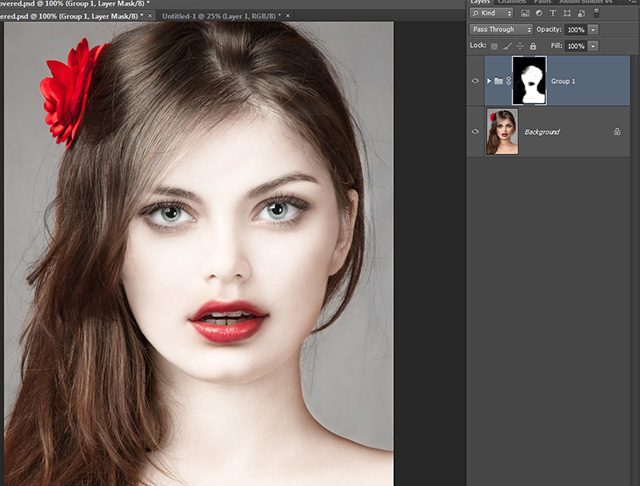Click lock position move icon
The height and width of the screenshot is (486, 640).
(521, 46)
